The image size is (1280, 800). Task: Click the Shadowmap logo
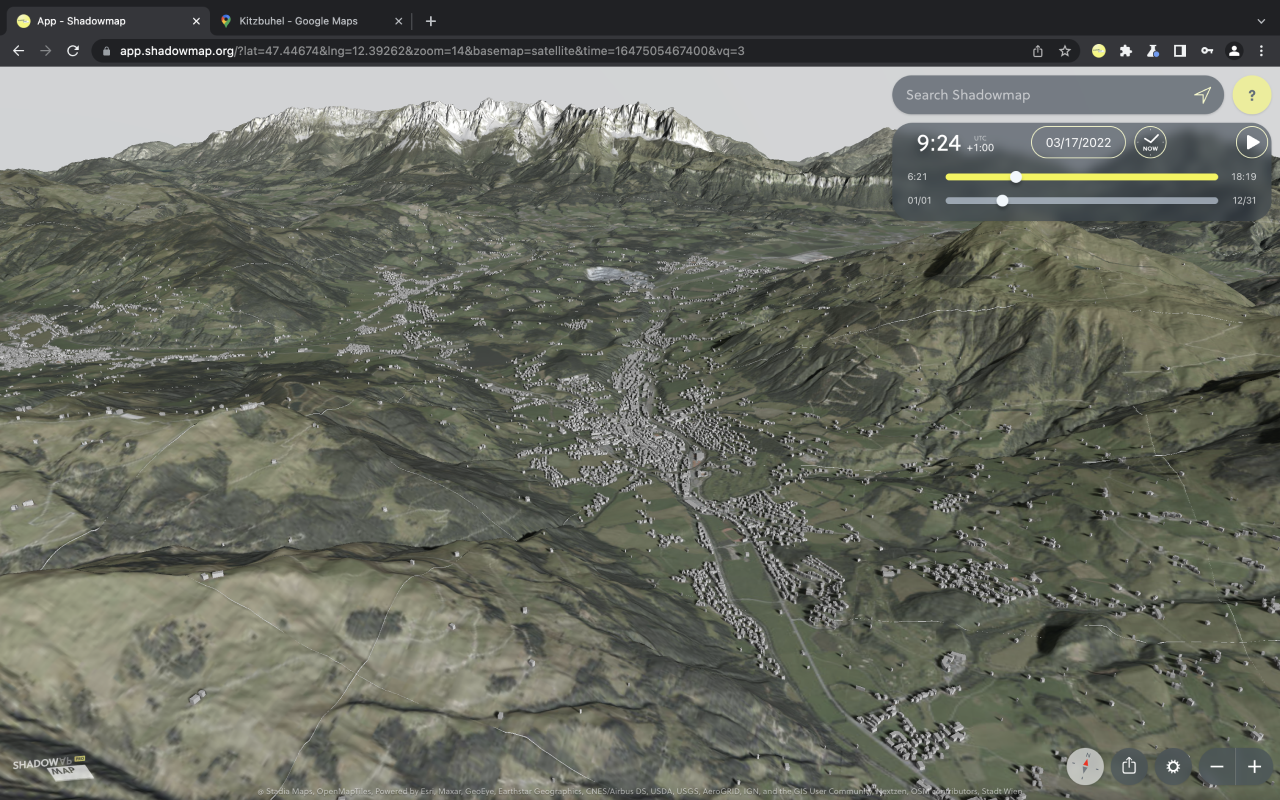point(48,767)
